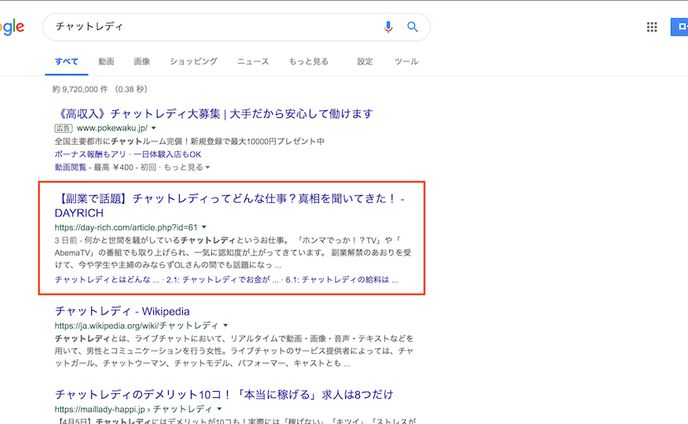
Task: Click the 広告 ad label badge
Action: 63,128
